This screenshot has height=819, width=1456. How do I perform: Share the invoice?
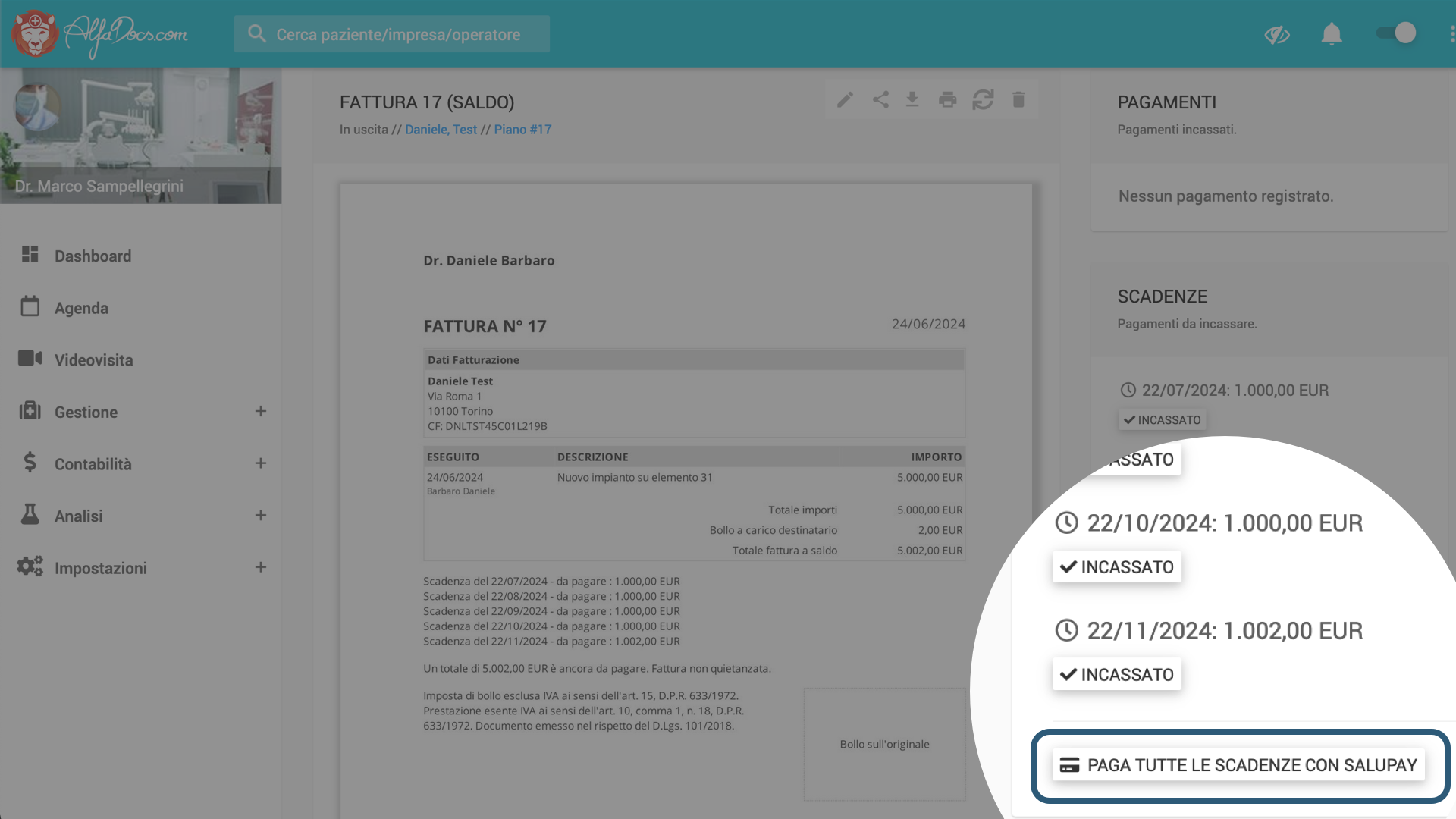point(880,99)
